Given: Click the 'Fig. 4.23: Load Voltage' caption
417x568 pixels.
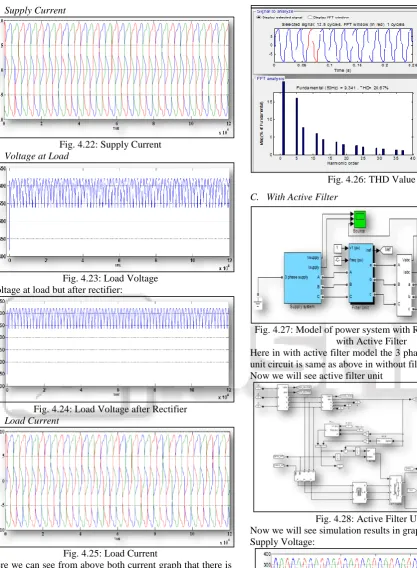Looking at the screenshot, I should (x=110, y=278).
